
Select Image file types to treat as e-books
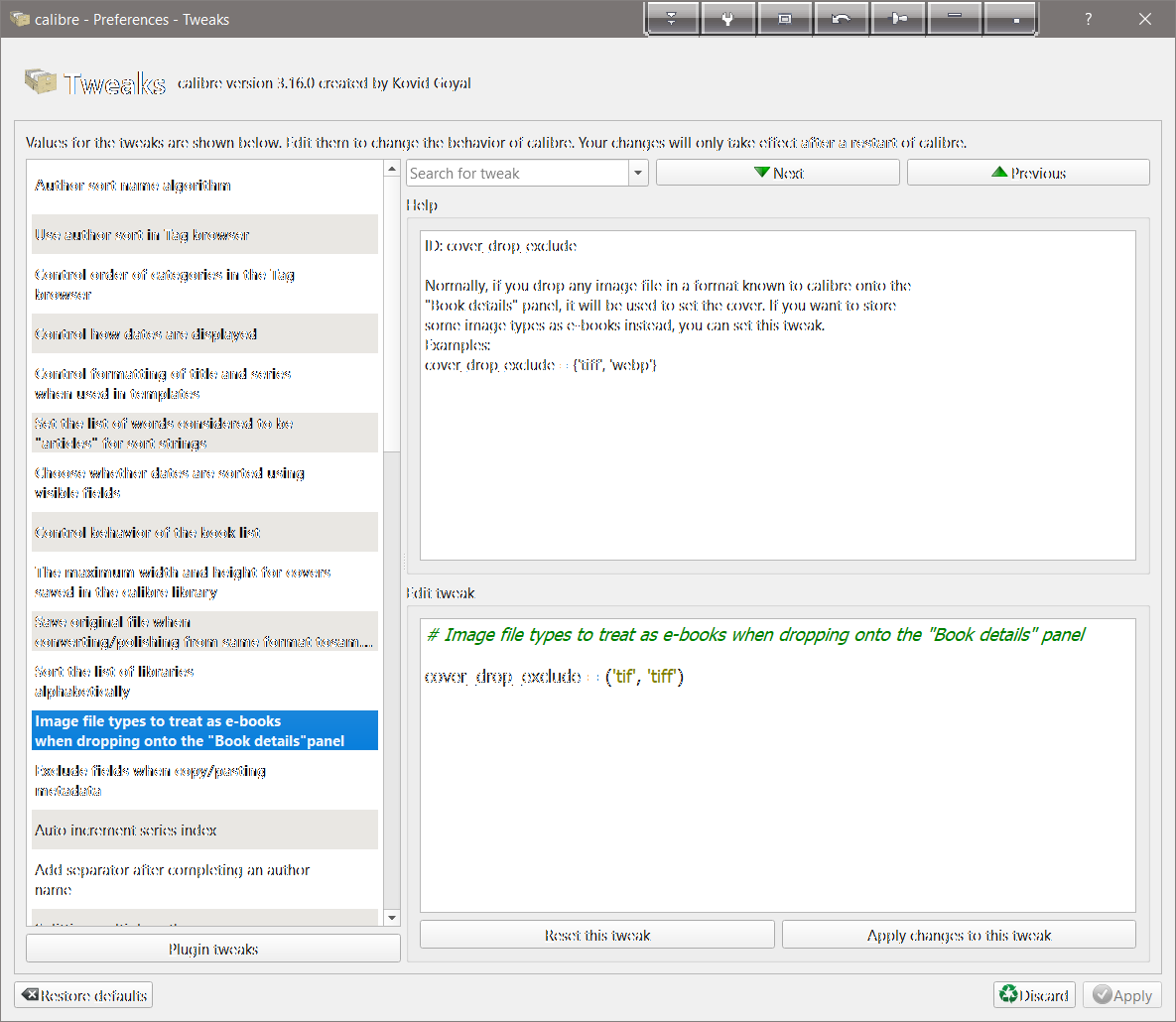pyautogui.click(x=204, y=730)
